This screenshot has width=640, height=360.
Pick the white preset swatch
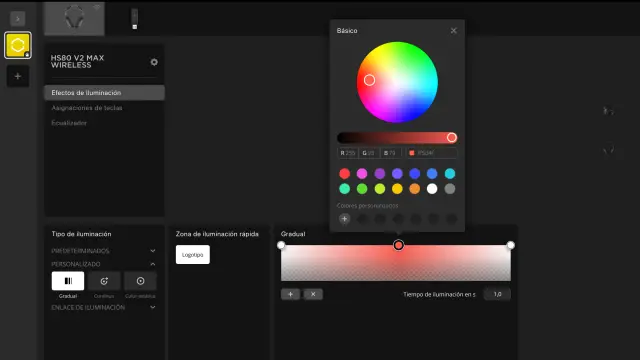pyautogui.click(x=432, y=189)
